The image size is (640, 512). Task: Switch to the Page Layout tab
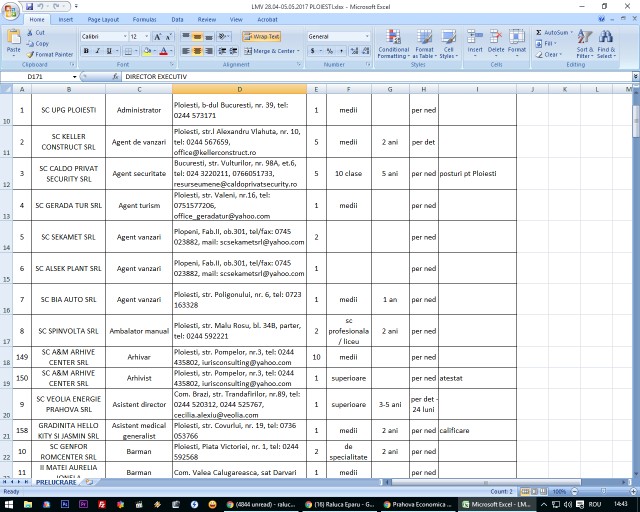103,20
